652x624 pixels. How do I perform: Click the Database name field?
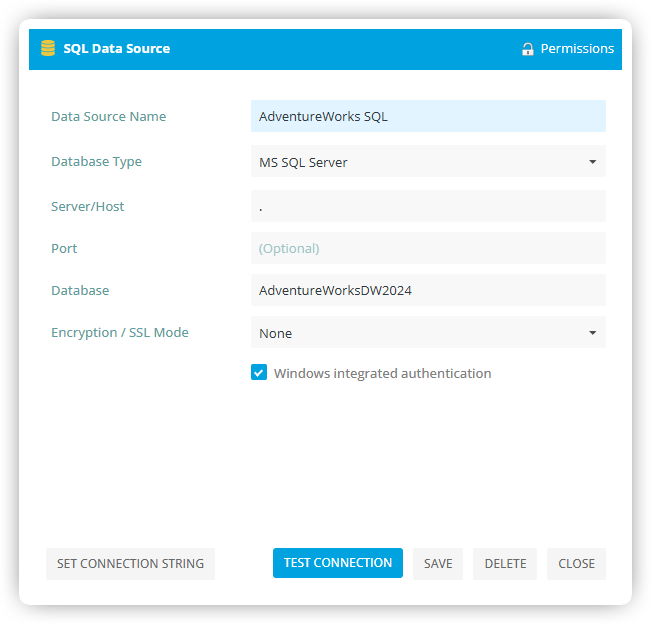pyautogui.click(x=428, y=290)
